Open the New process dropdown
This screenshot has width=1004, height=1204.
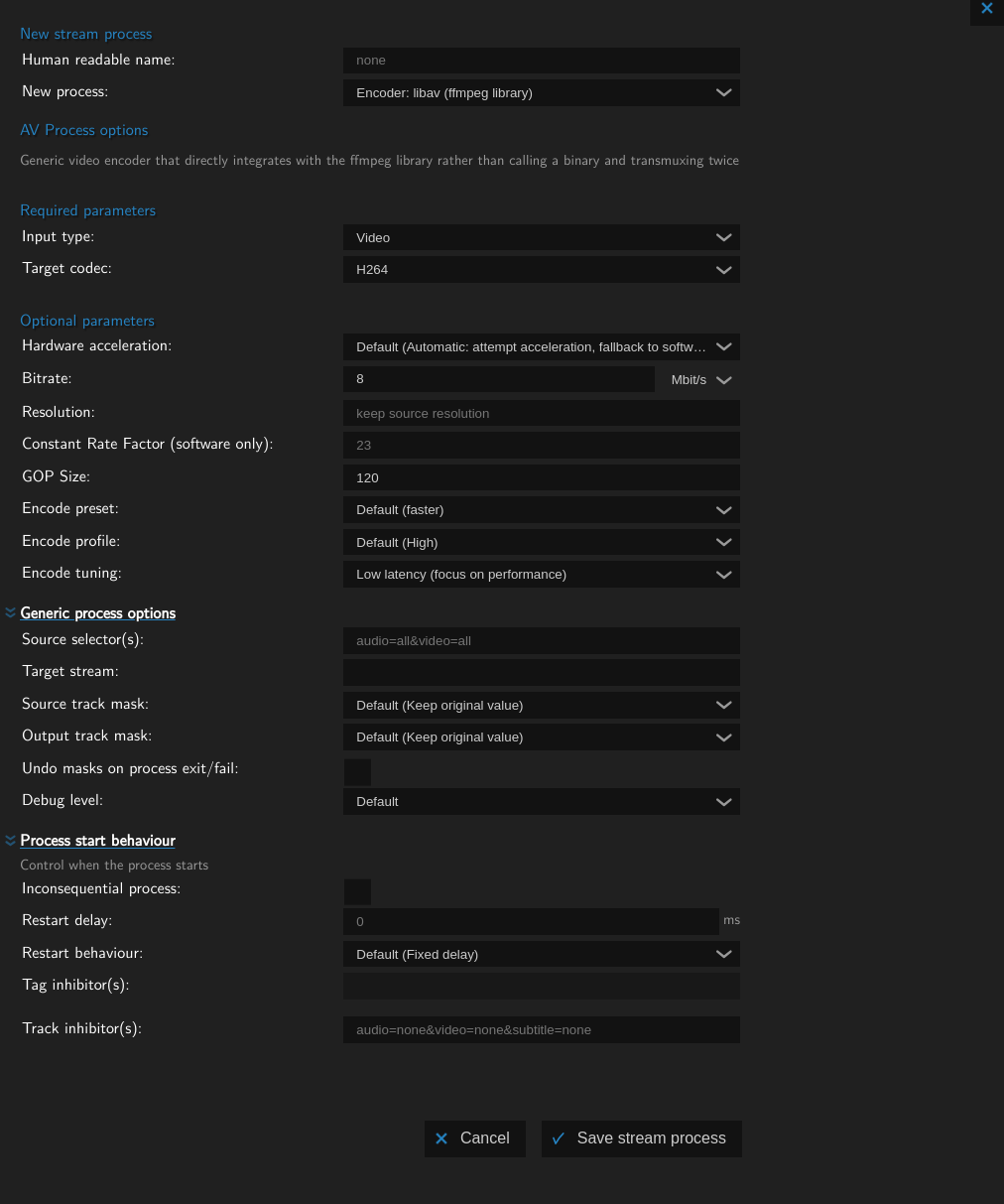click(541, 93)
